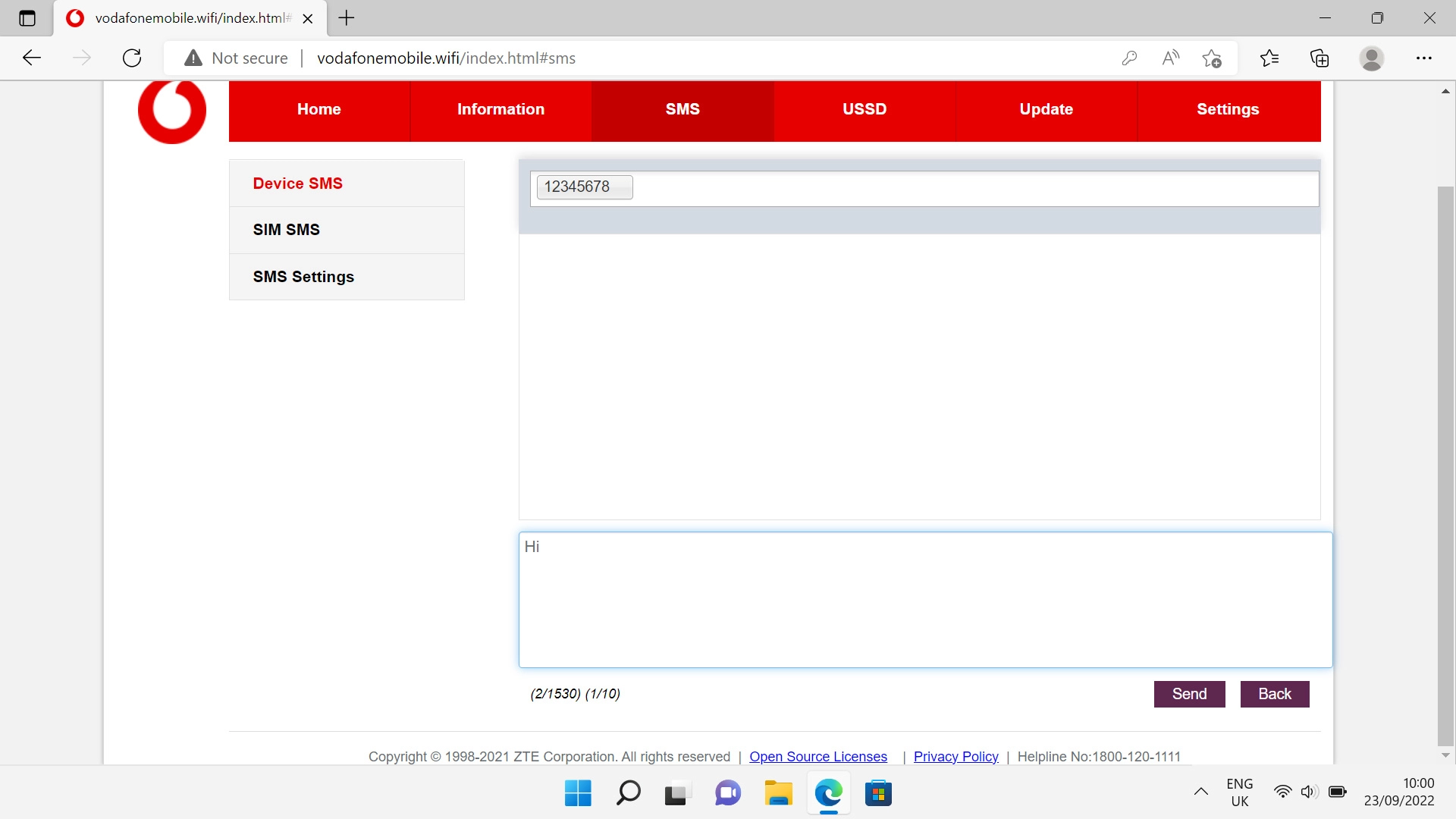The height and width of the screenshot is (819, 1456).
Task: Open the Settings tab
Action: pyautogui.click(x=1228, y=110)
